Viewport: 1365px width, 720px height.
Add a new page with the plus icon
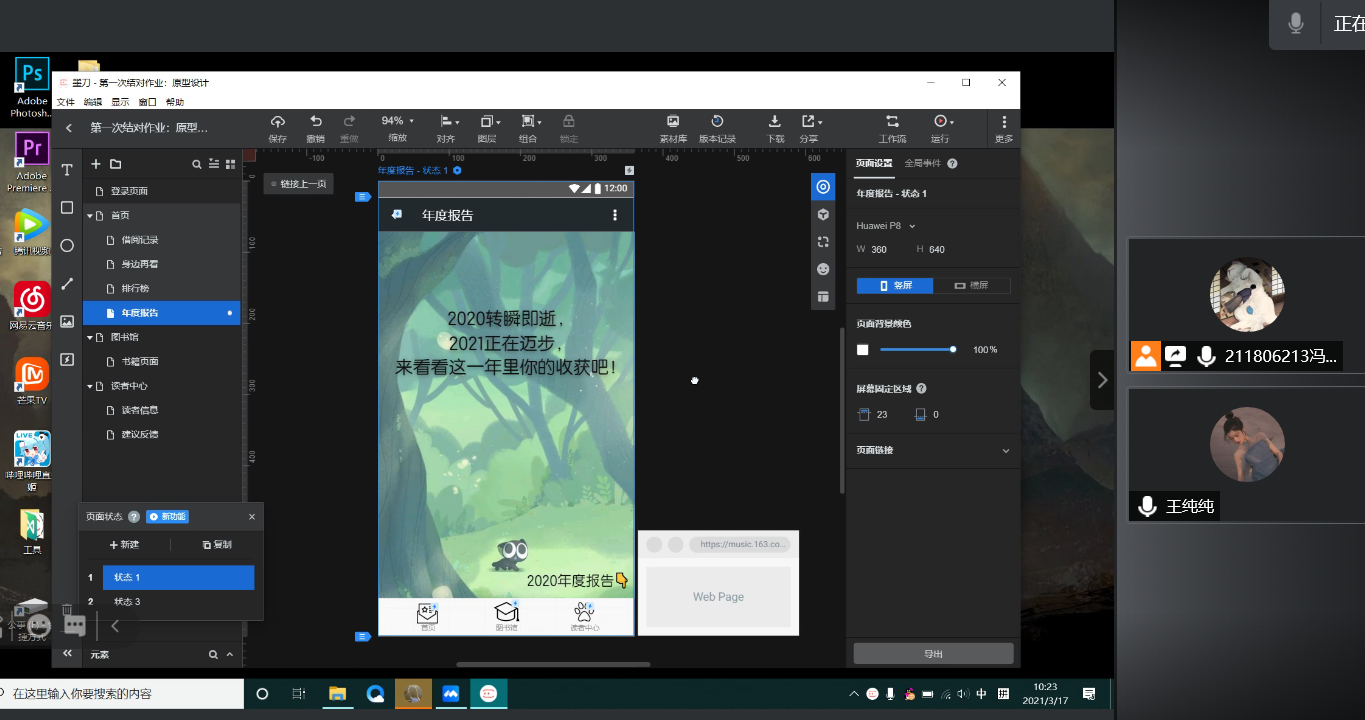[96, 164]
